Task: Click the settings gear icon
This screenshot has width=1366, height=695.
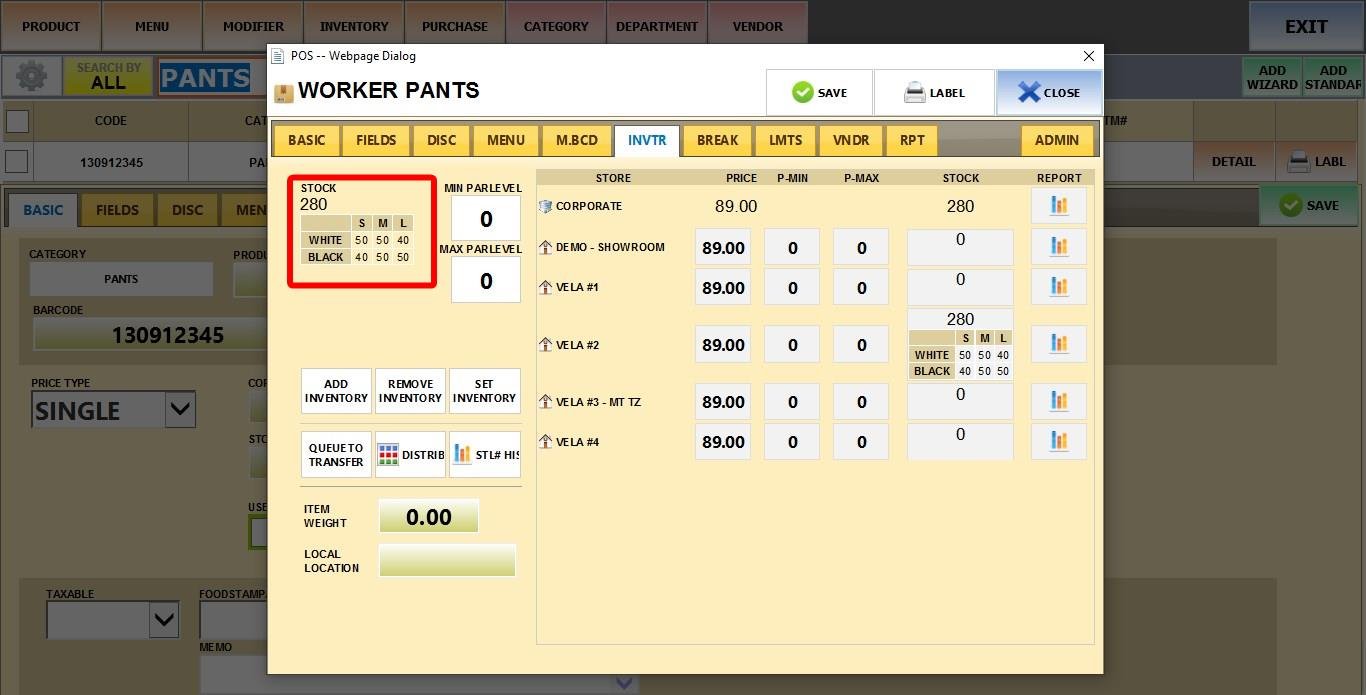Action: 31,77
